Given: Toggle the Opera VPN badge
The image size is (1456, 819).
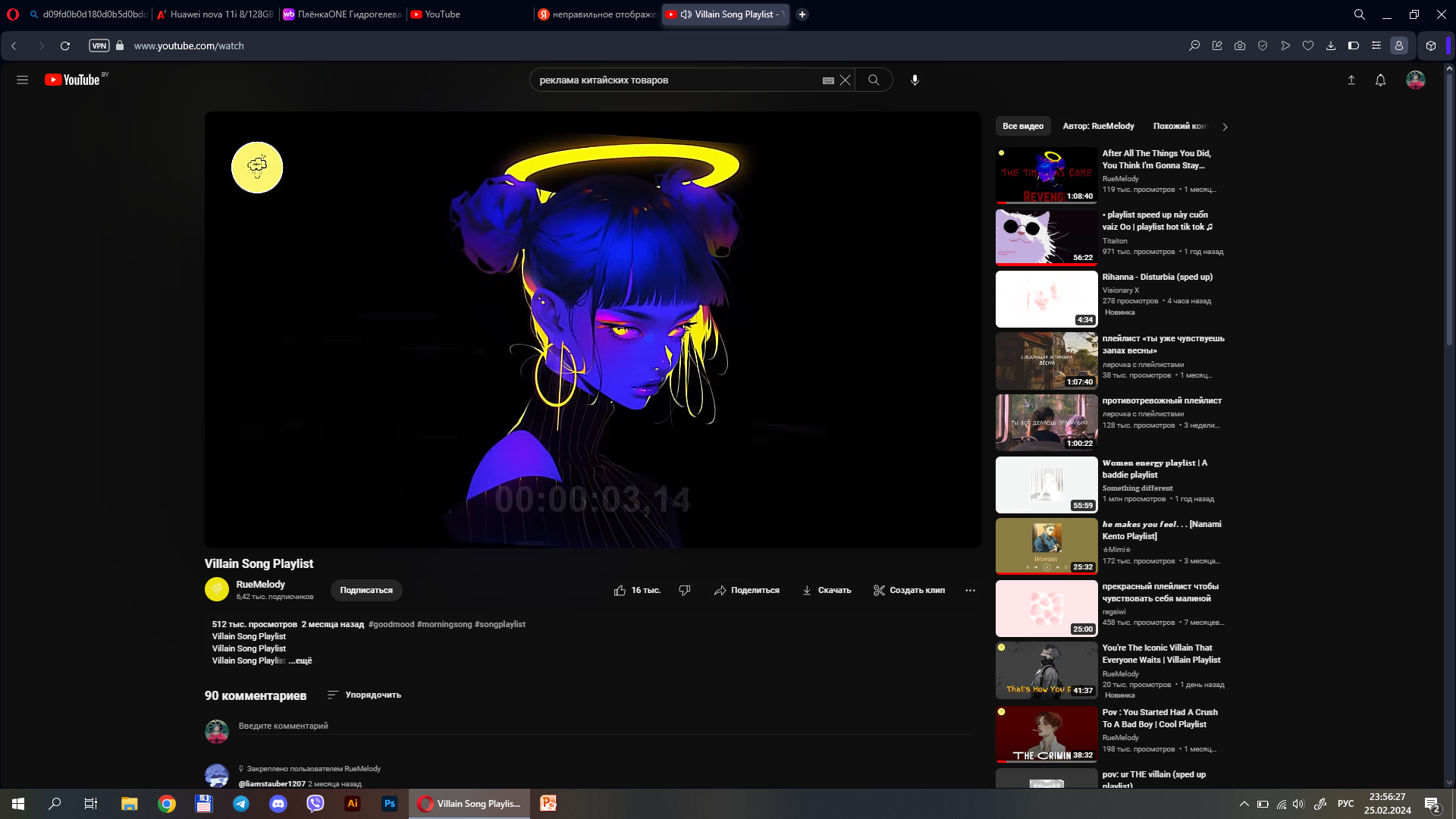Looking at the screenshot, I should click(x=99, y=45).
